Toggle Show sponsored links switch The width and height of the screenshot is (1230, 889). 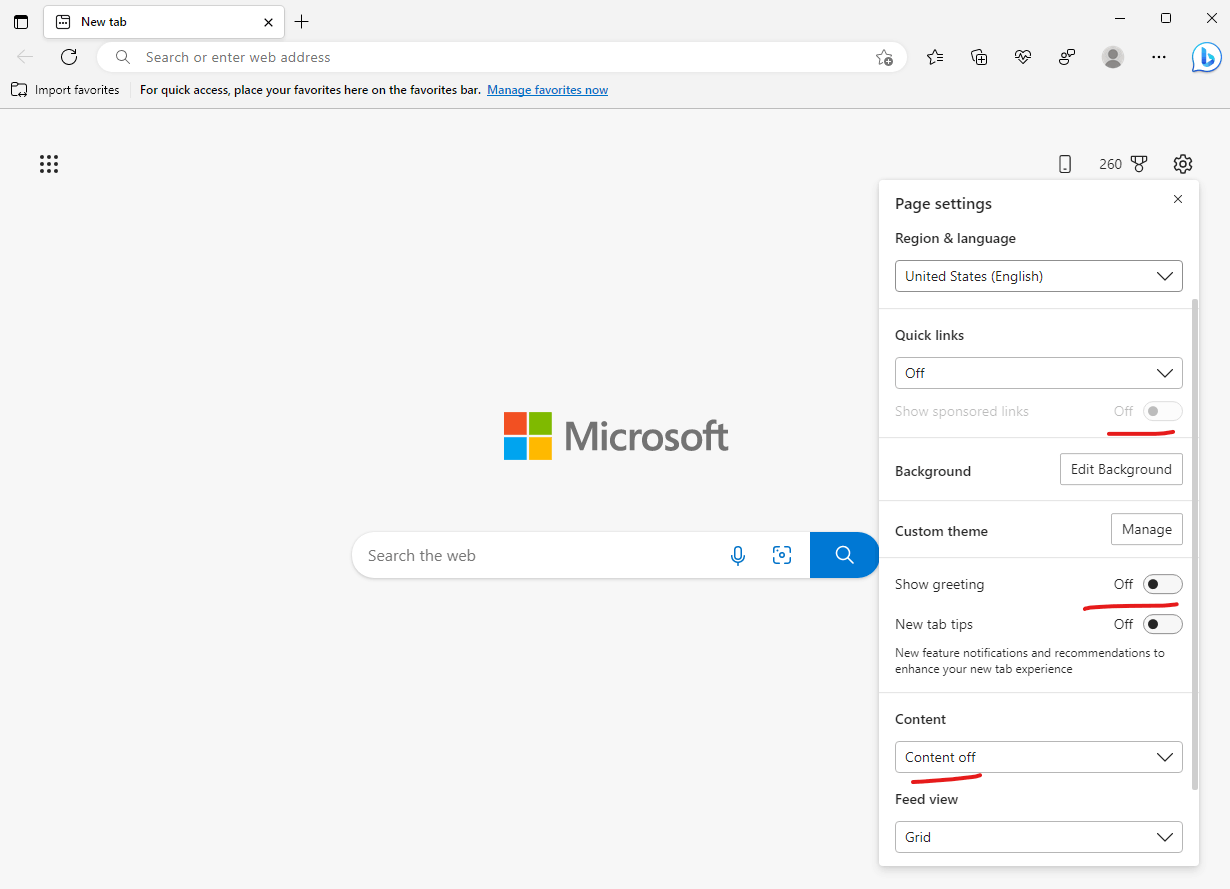[1163, 411]
